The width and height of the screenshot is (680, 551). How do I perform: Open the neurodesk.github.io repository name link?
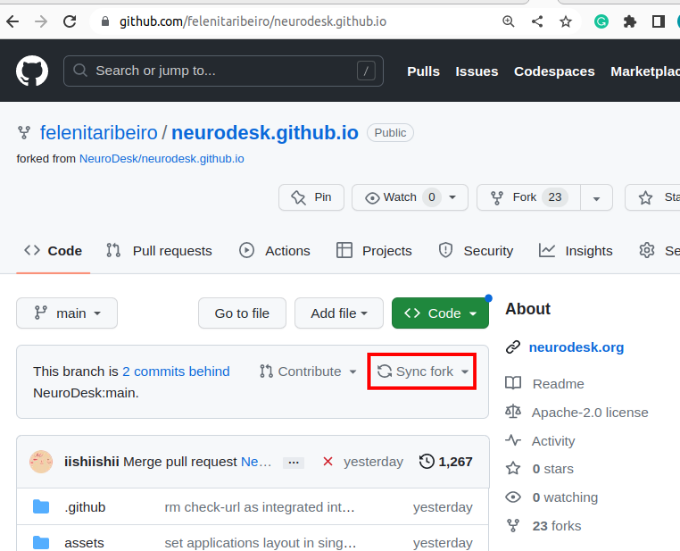265,133
